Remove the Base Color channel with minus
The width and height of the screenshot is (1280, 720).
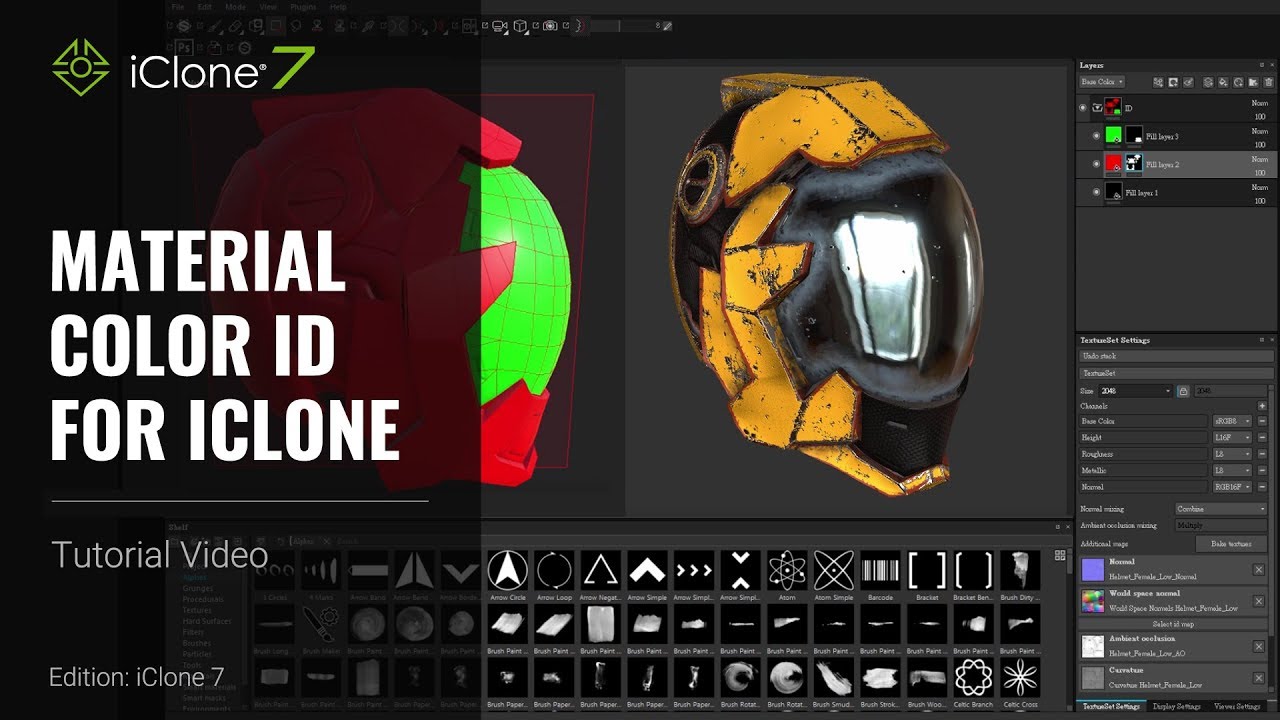[1262, 421]
